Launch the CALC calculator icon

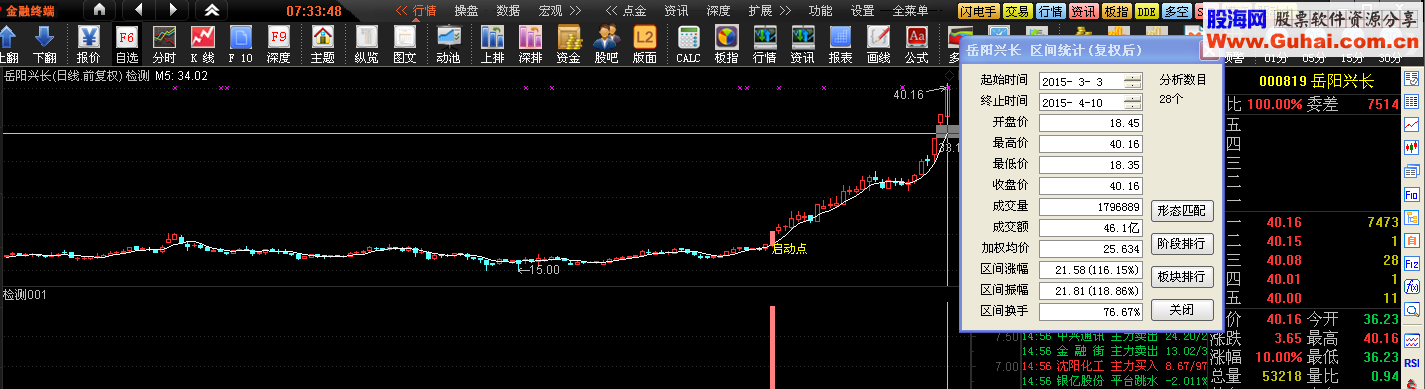[x=688, y=38]
